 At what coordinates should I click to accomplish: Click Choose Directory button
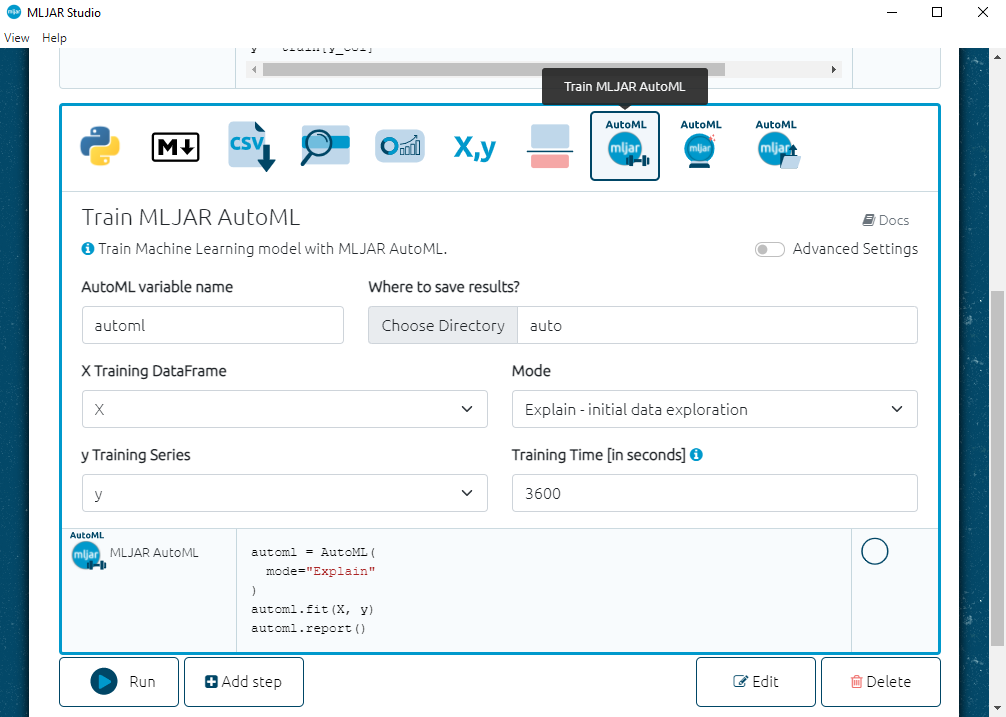point(443,325)
